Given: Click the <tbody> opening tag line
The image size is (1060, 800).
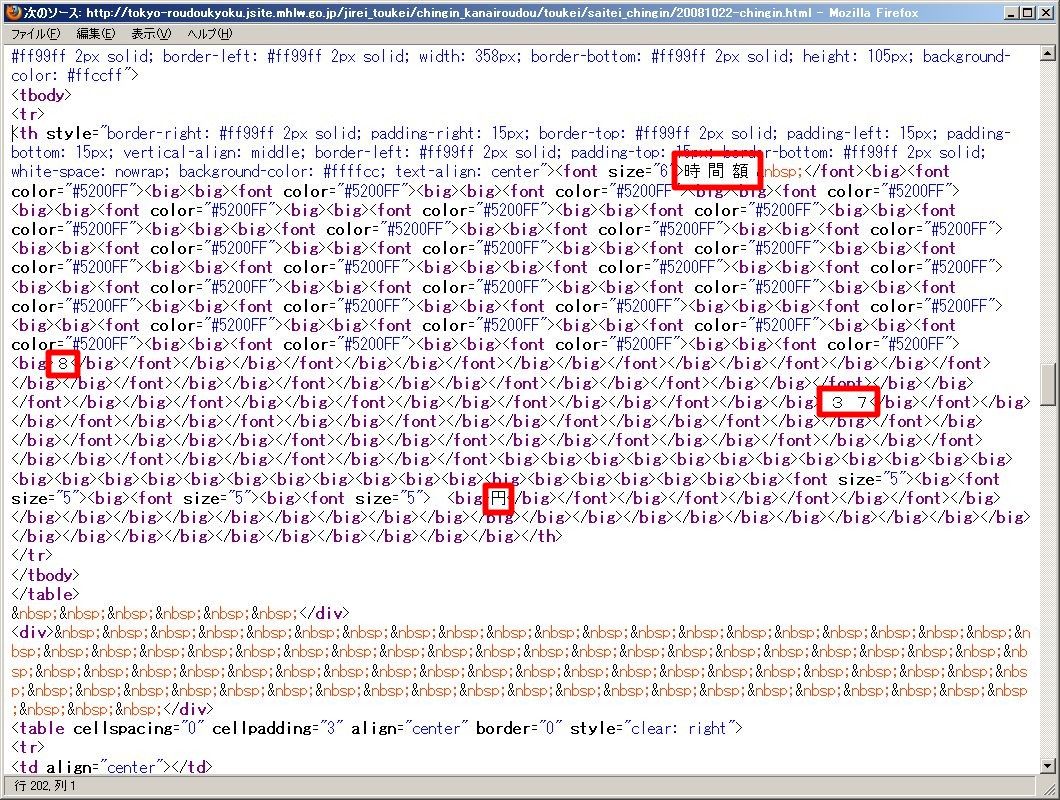Looking at the screenshot, I should tap(41, 95).
